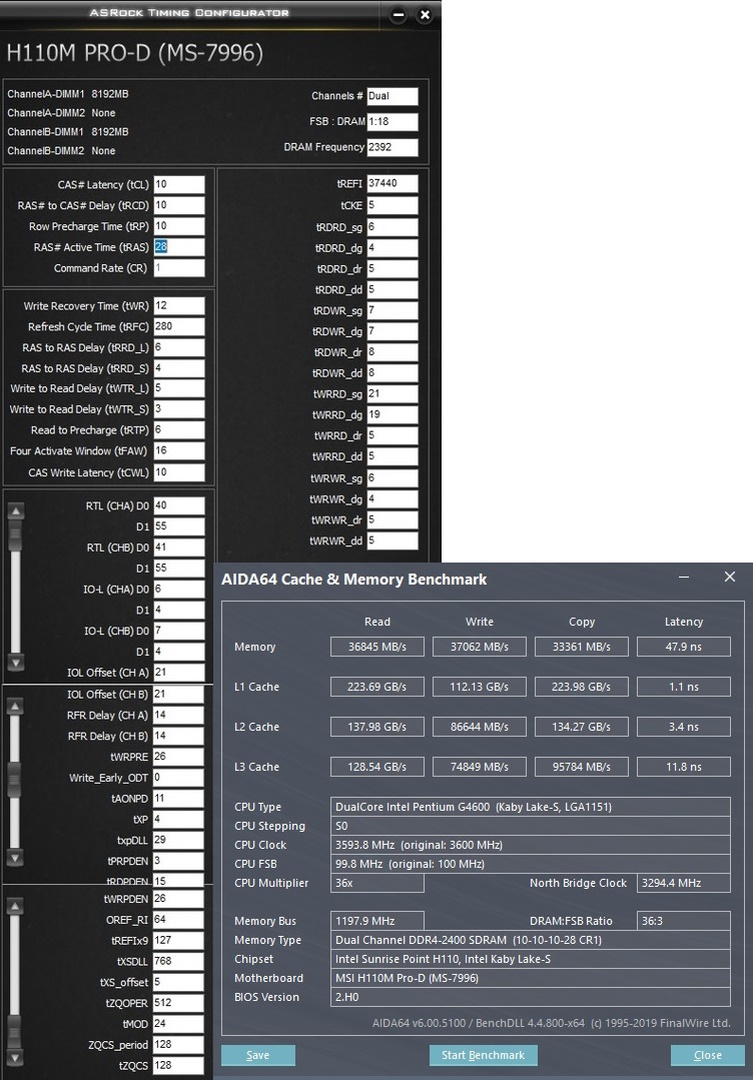Click the tWTR_L value field

click(x=179, y=388)
